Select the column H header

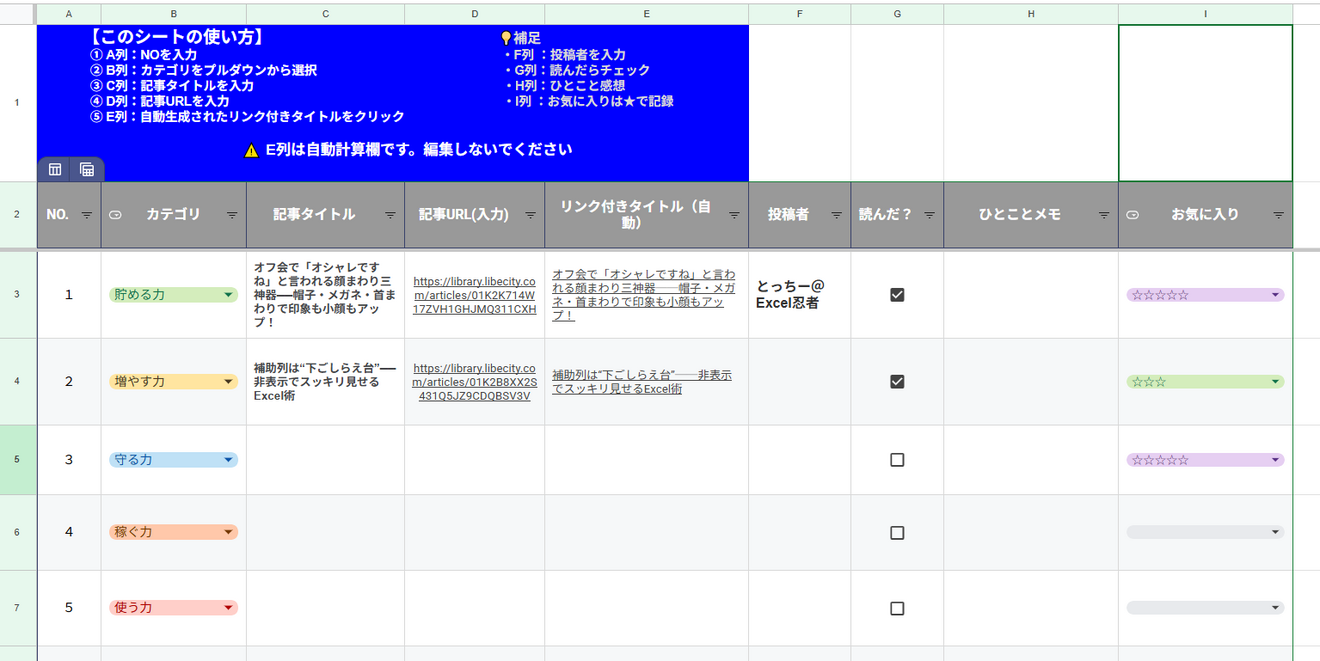pos(1031,13)
